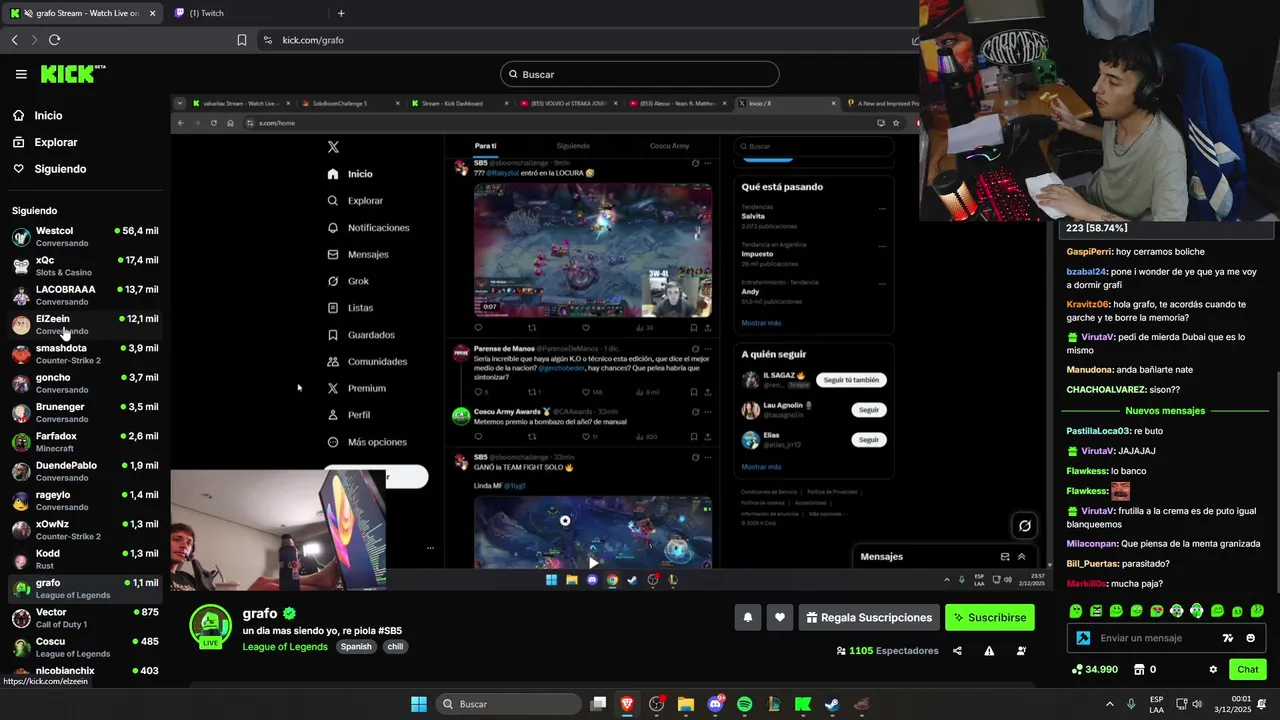Click Regala Suscripciones button
The width and height of the screenshot is (1280, 720).
[869, 618]
